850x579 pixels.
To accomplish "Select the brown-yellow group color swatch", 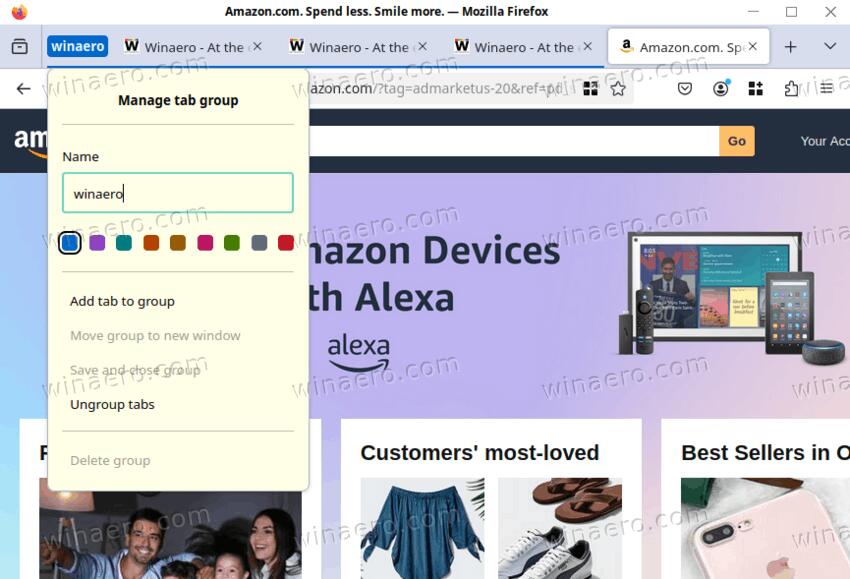I will [x=178, y=243].
